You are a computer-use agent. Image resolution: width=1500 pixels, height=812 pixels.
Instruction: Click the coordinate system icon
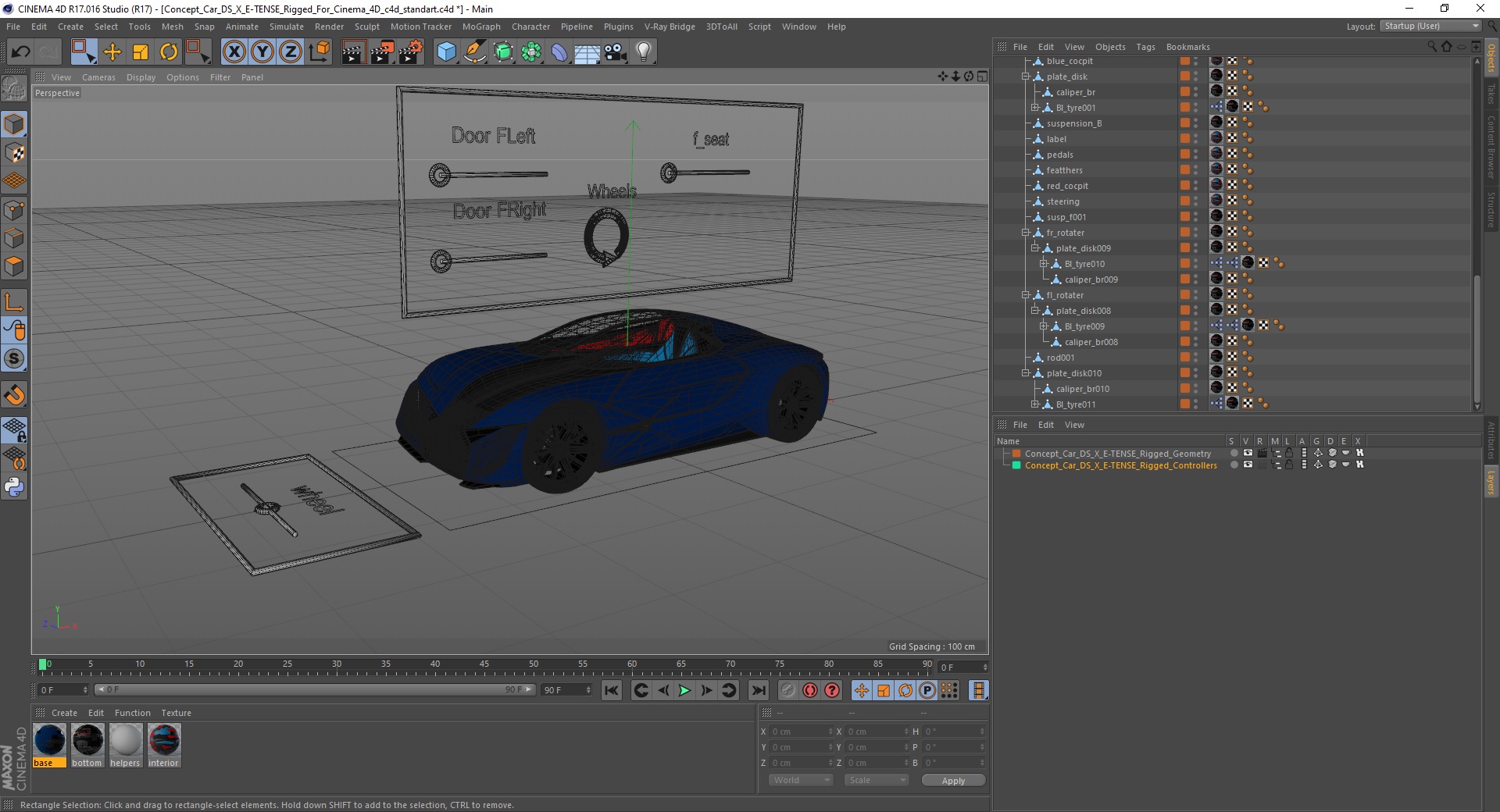[319, 52]
